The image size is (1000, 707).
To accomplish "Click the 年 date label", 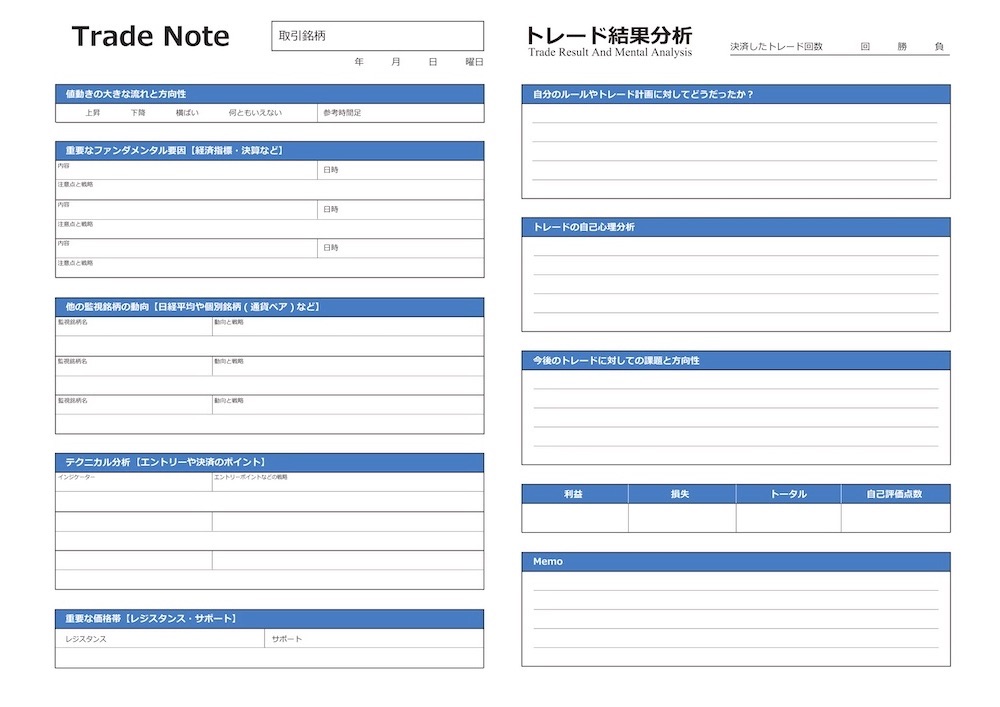I will tap(359, 62).
